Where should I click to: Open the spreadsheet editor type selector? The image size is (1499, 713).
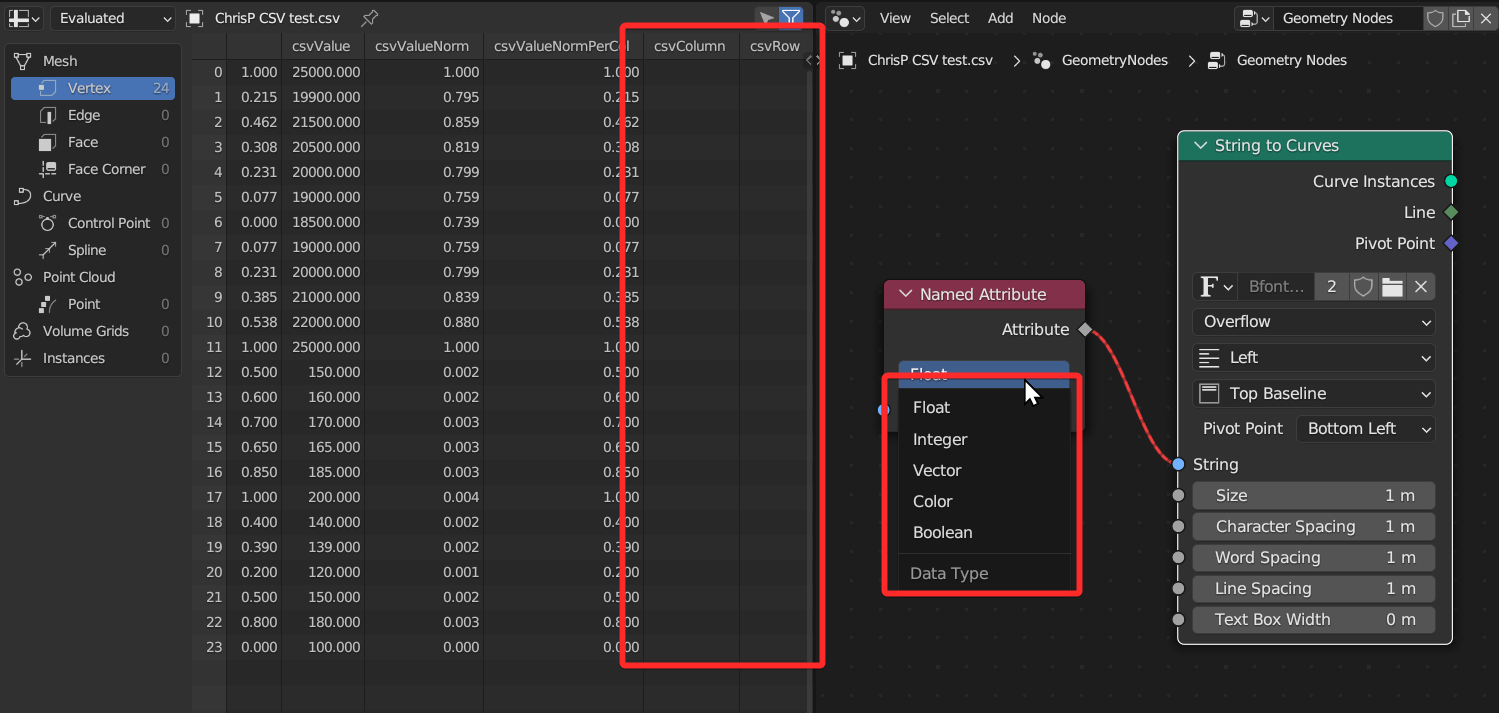click(24, 18)
